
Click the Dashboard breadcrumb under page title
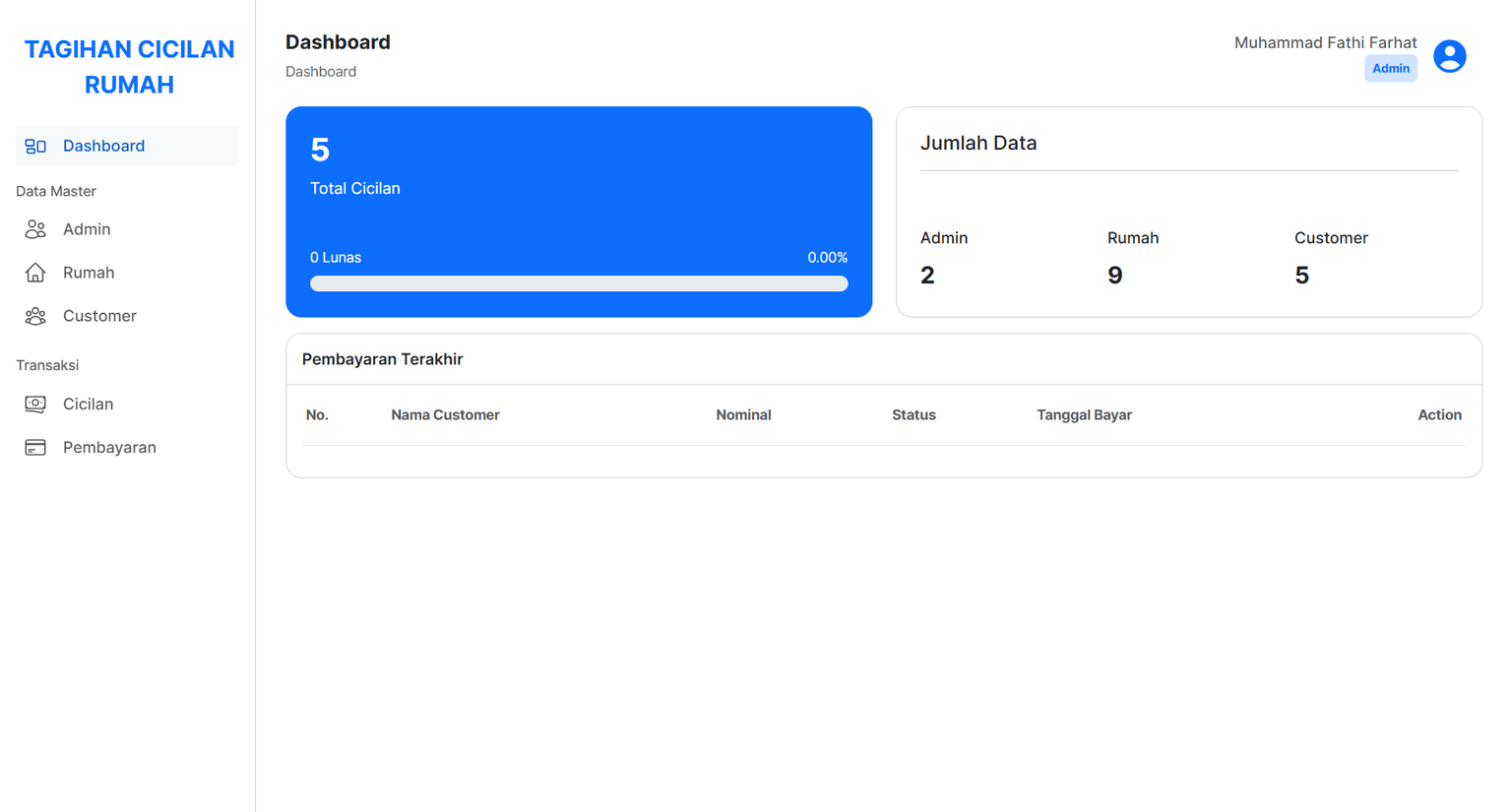(x=321, y=72)
